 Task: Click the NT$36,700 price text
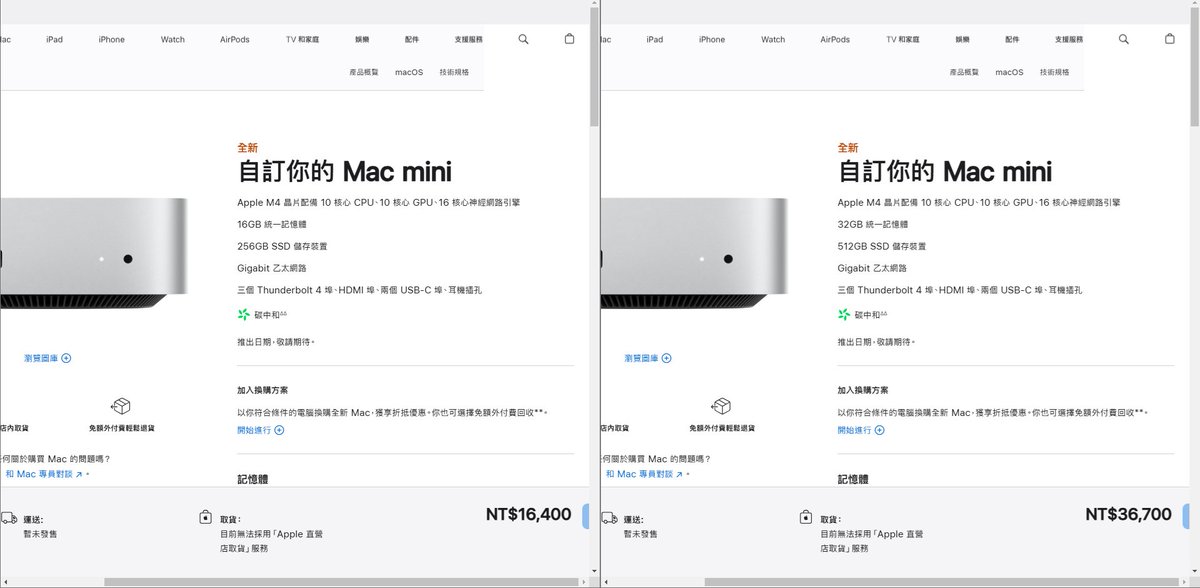1128,515
